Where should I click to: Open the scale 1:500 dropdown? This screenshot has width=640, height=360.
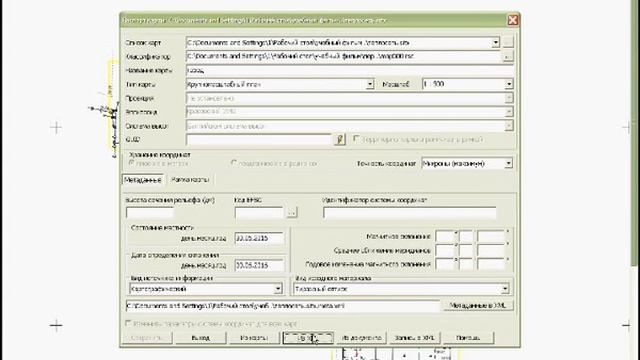point(509,84)
